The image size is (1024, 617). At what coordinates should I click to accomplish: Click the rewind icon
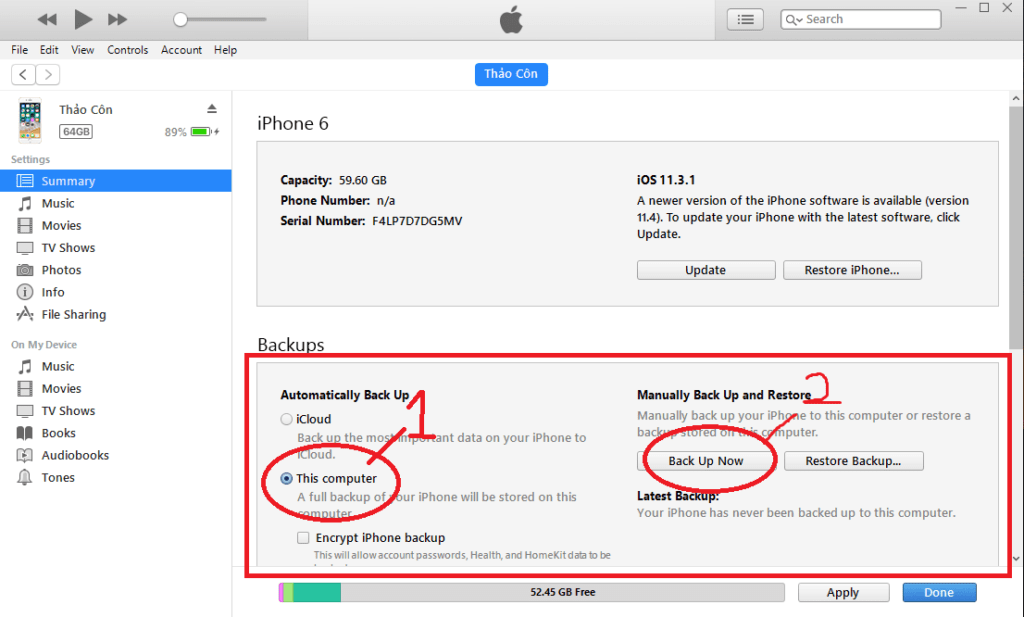(x=47, y=20)
